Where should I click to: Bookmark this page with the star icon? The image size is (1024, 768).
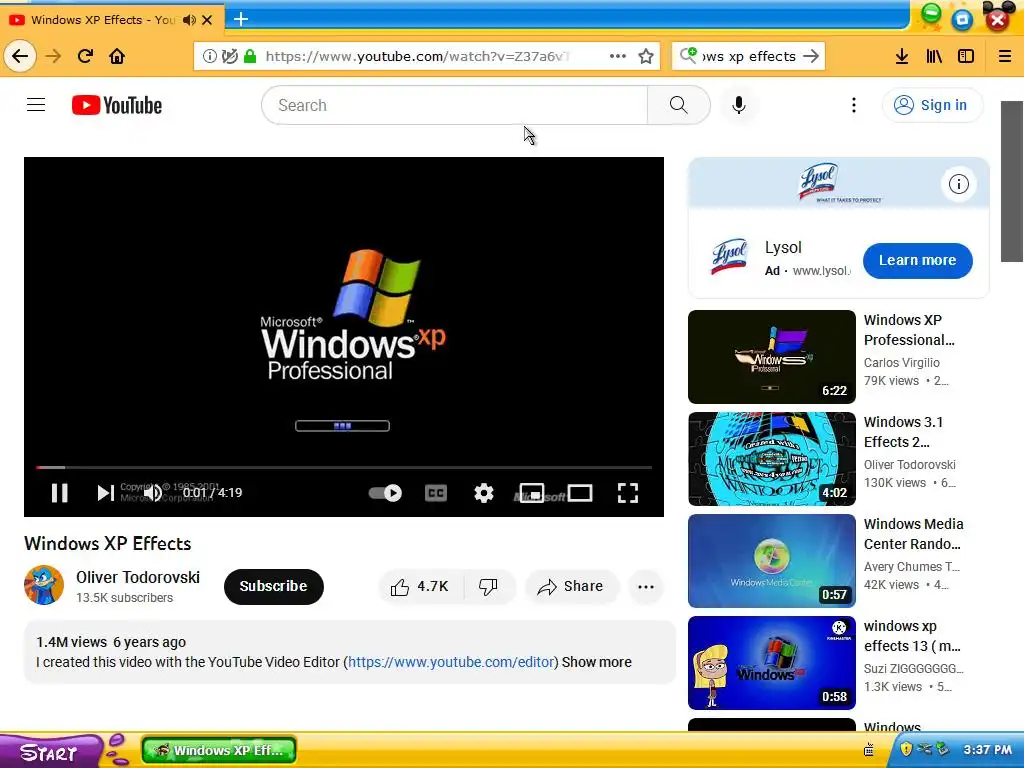pyautogui.click(x=646, y=56)
